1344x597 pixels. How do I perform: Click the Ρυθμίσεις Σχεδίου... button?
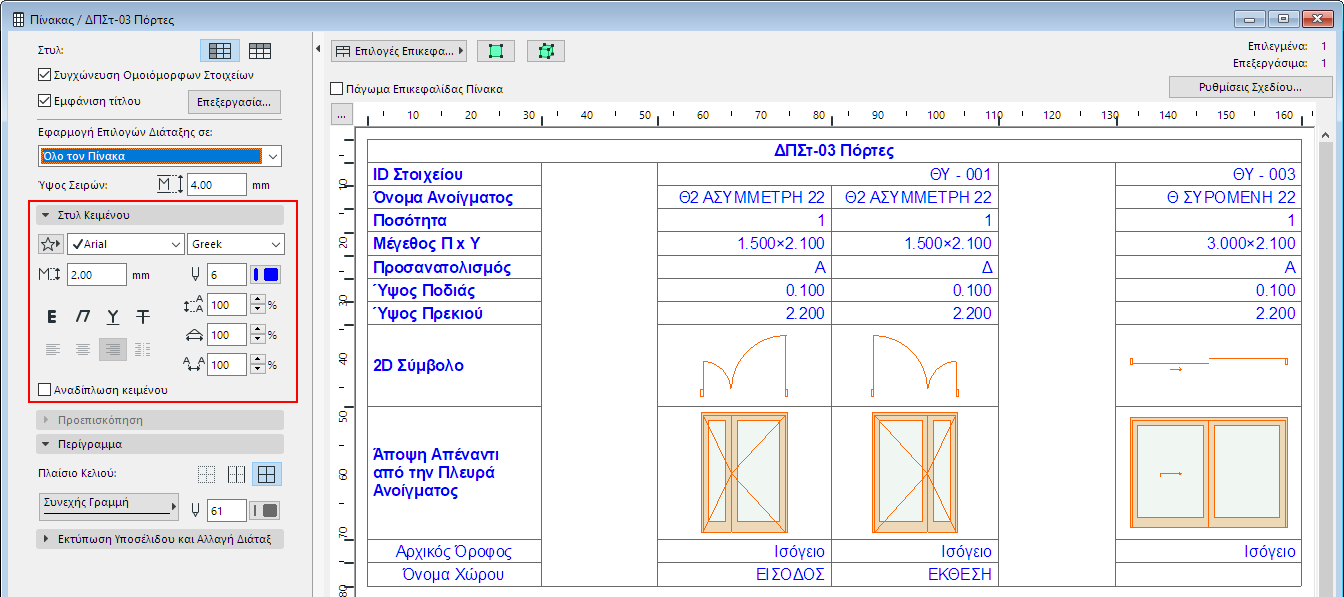click(1251, 87)
